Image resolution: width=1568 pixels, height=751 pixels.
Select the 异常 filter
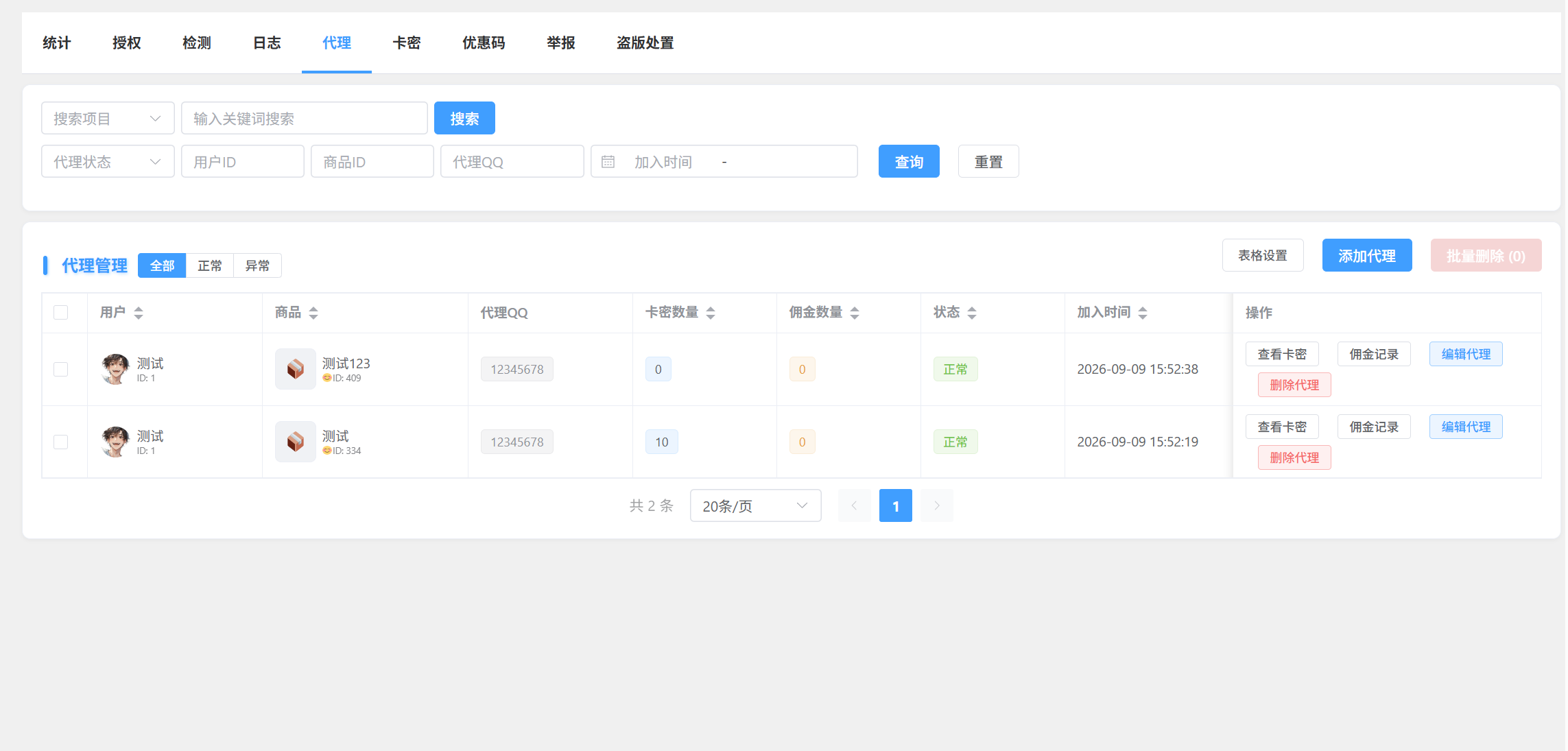[x=258, y=265]
